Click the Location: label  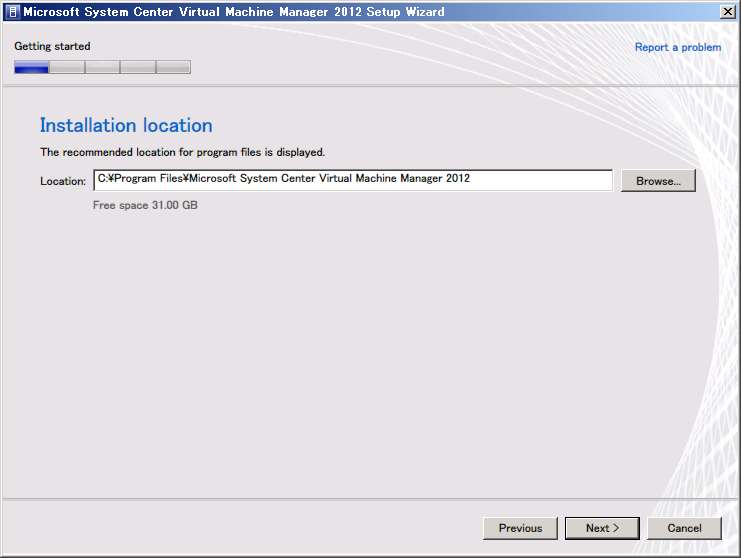click(63, 181)
